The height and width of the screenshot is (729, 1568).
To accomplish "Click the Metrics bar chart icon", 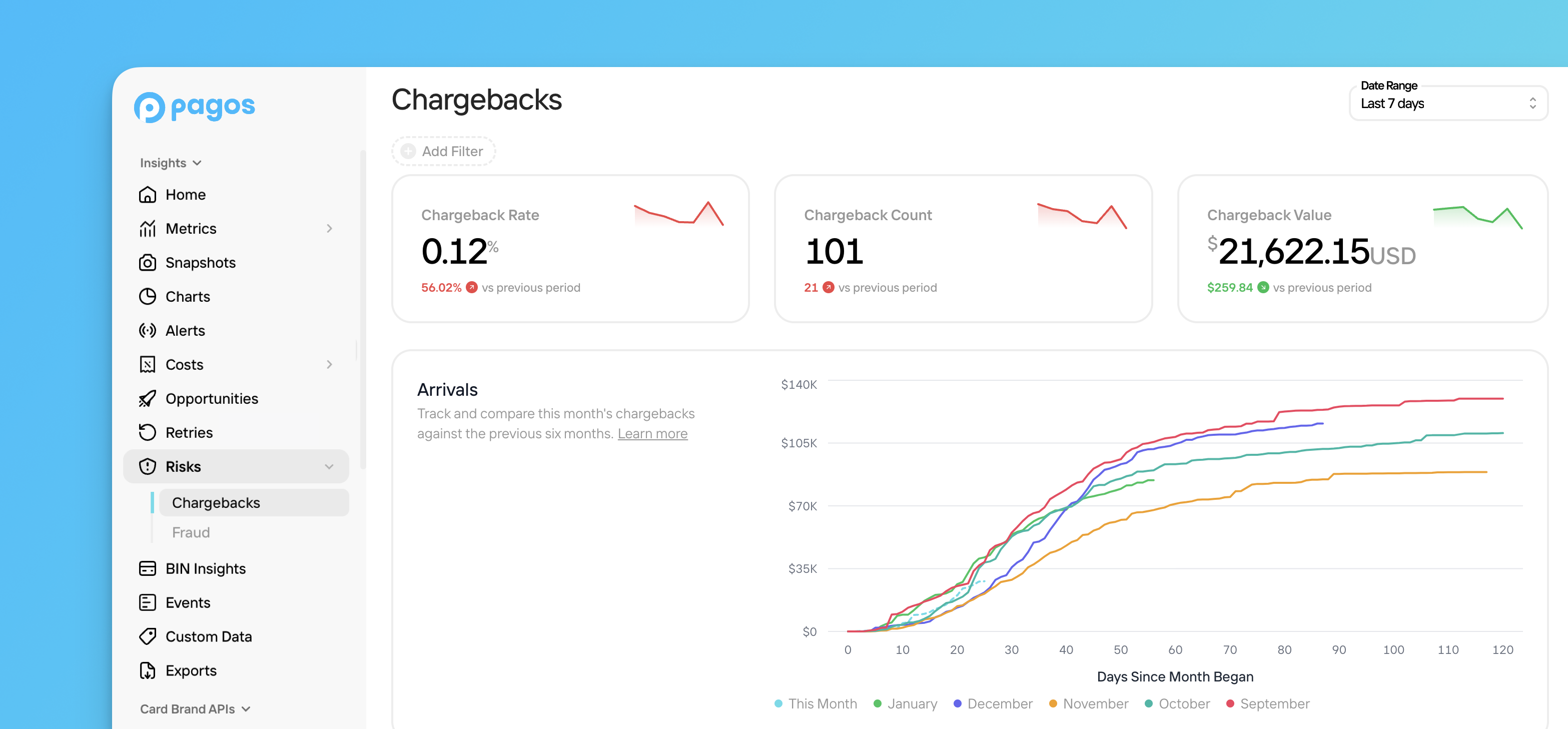I will 147,229.
